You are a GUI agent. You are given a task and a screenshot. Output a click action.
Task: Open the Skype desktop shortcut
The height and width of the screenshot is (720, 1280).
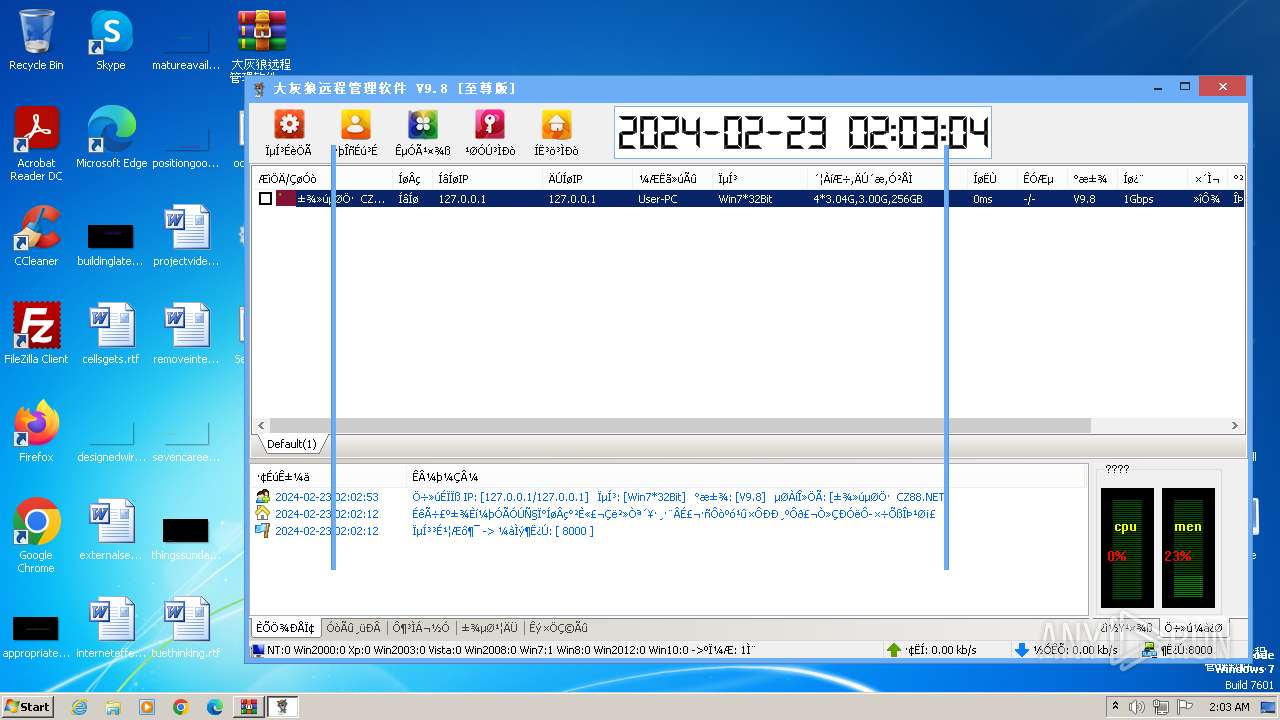110,41
